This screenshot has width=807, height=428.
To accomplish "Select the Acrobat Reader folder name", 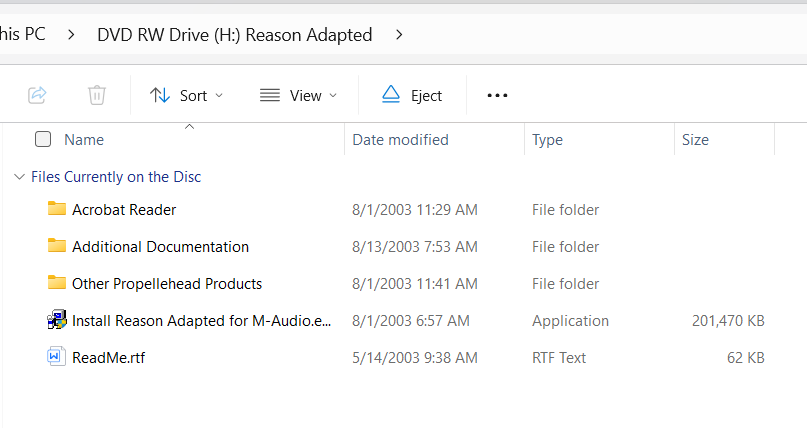I will click(124, 210).
